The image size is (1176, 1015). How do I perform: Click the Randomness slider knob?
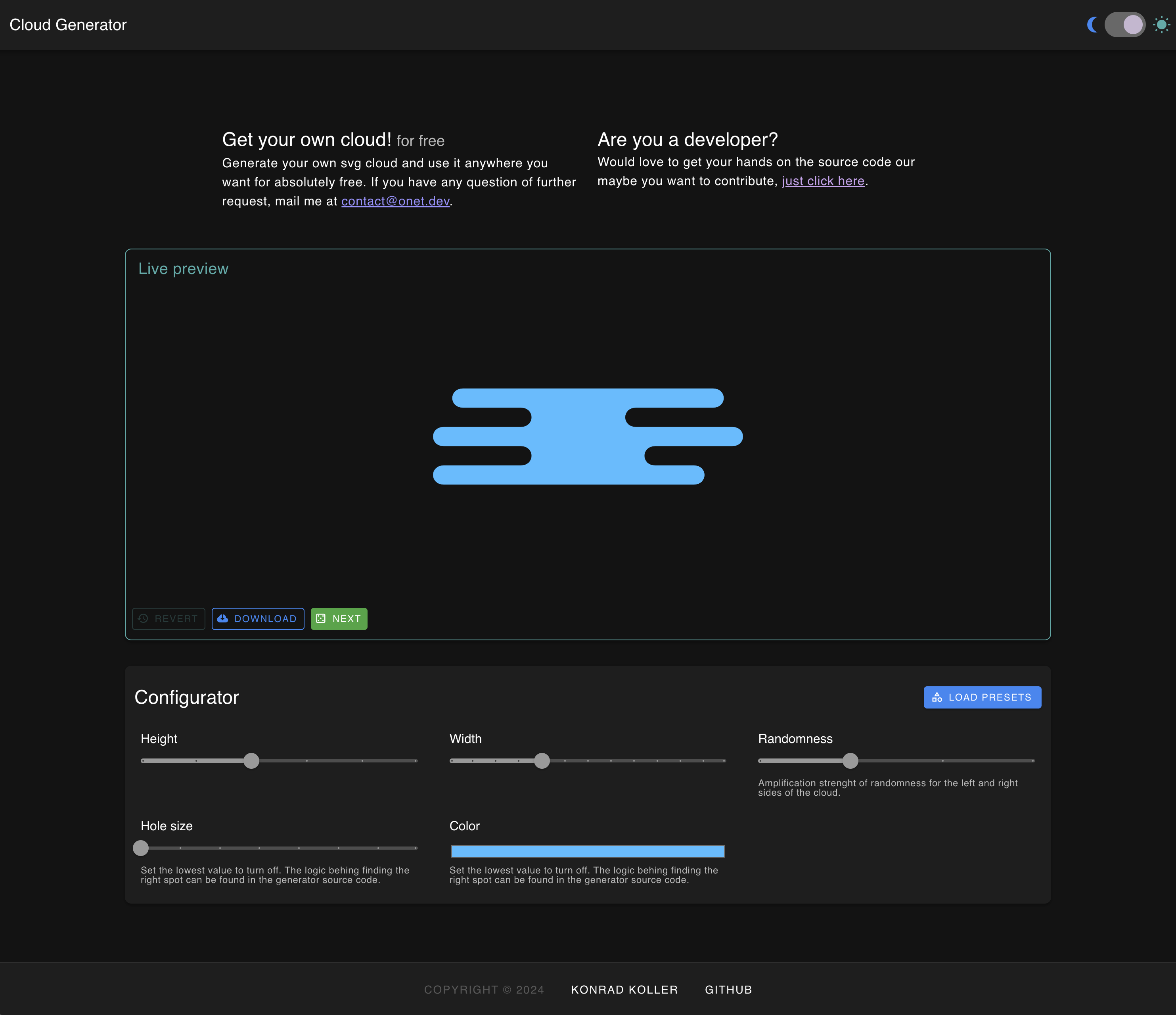(x=850, y=761)
